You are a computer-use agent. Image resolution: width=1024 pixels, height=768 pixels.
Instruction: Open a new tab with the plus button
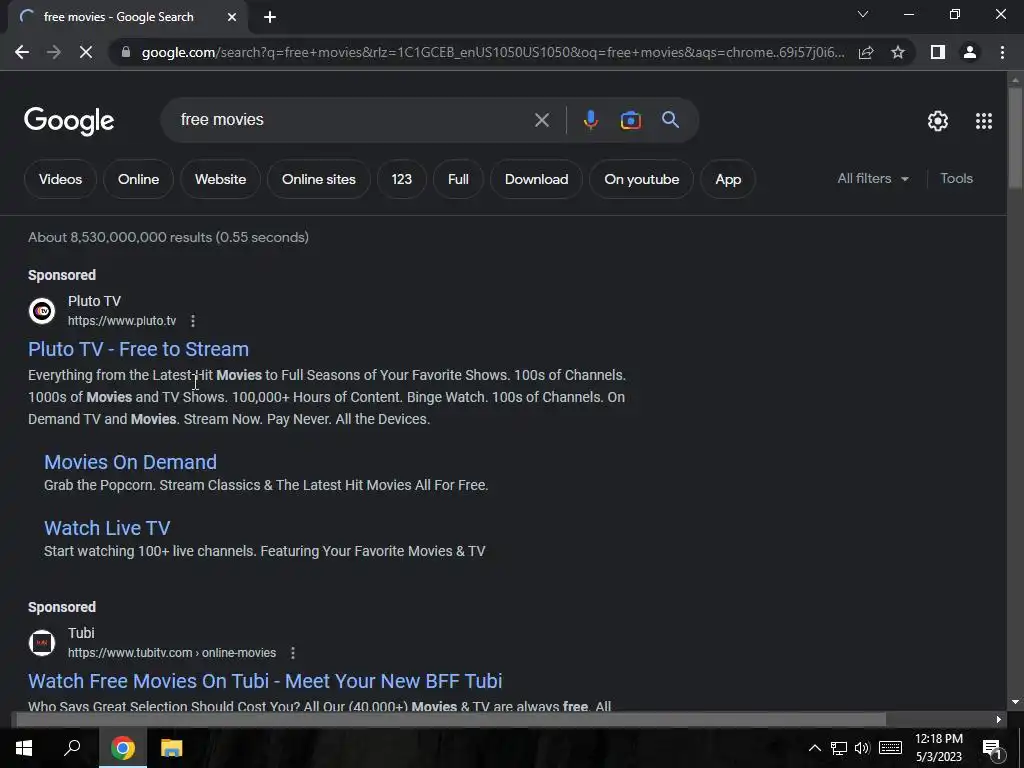270,18
